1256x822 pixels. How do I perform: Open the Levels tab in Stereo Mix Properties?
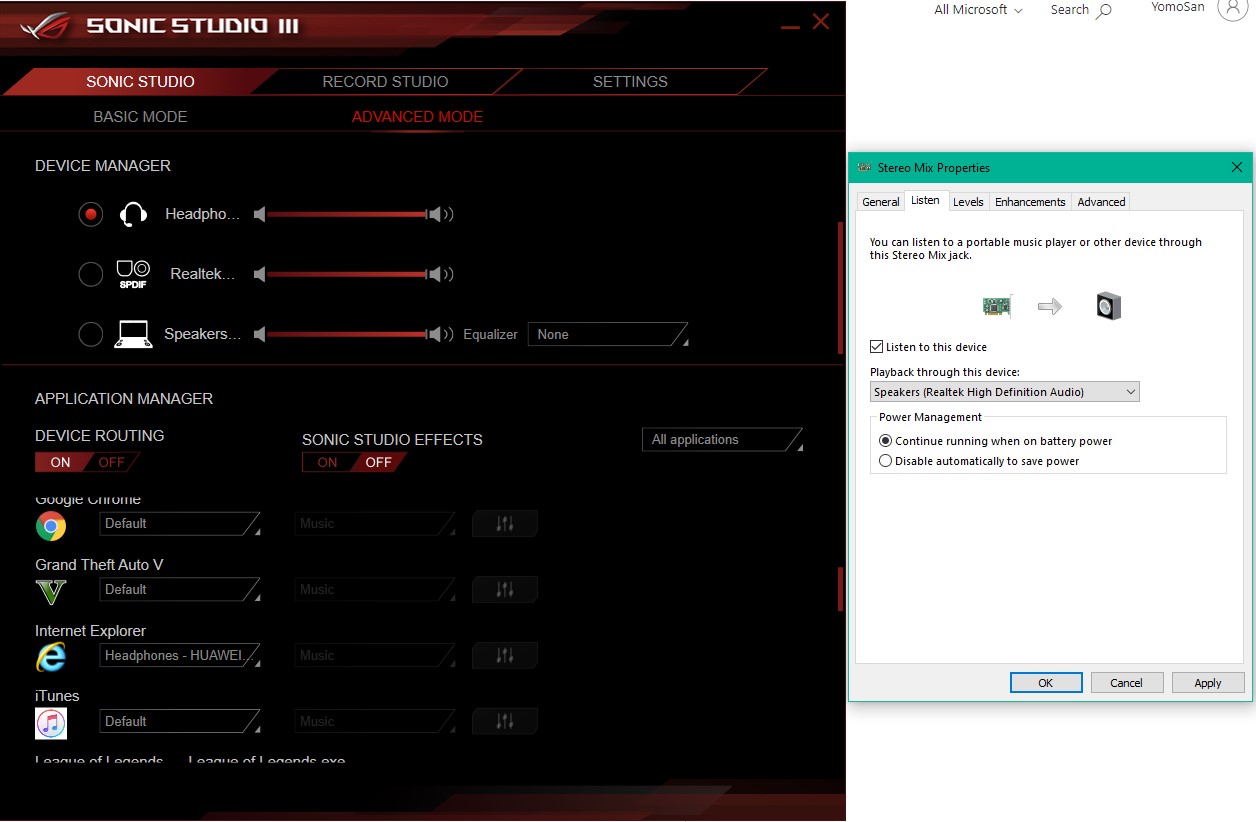pos(968,202)
